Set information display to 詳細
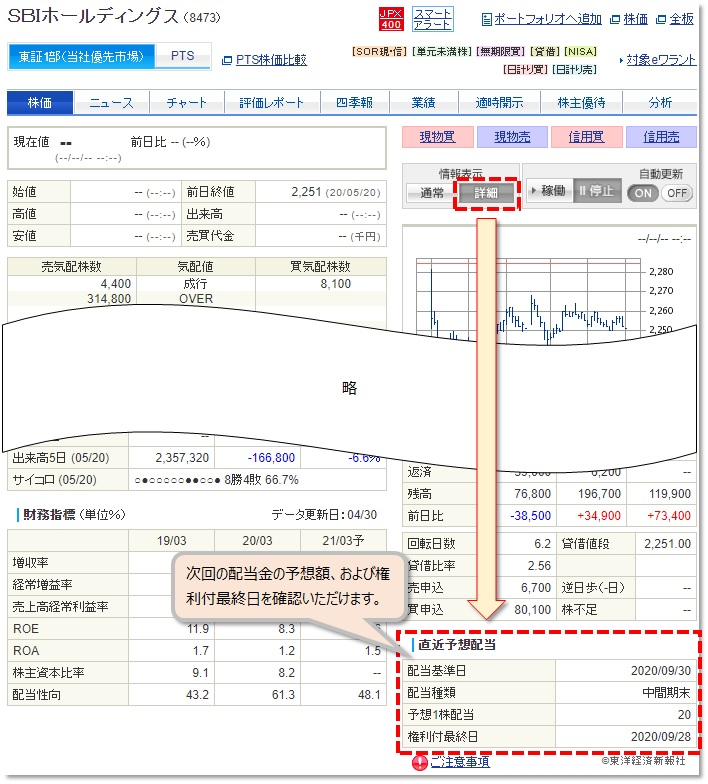 486,193
